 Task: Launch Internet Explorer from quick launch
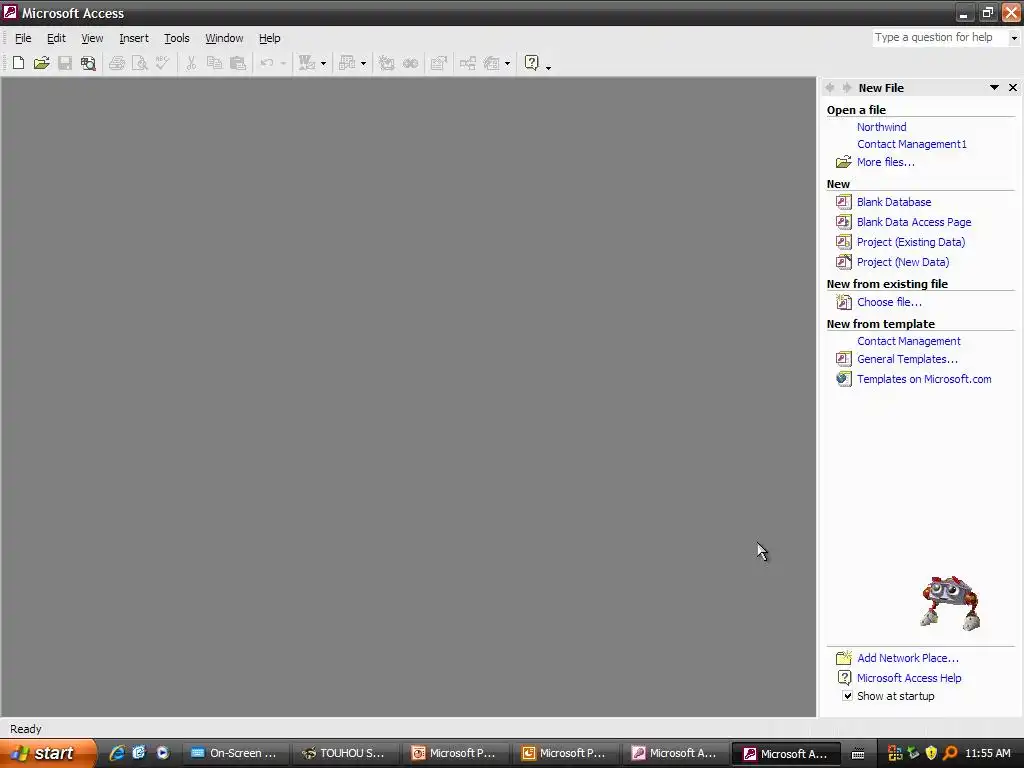coord(117,753)
